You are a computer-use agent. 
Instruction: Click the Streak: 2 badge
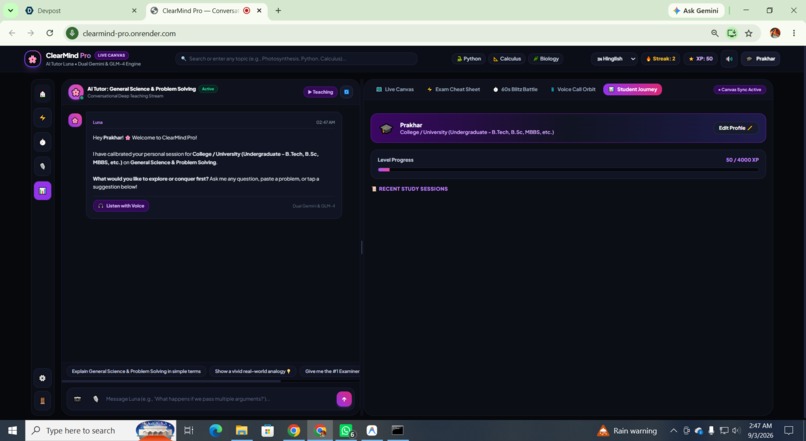tap(661, 59)
